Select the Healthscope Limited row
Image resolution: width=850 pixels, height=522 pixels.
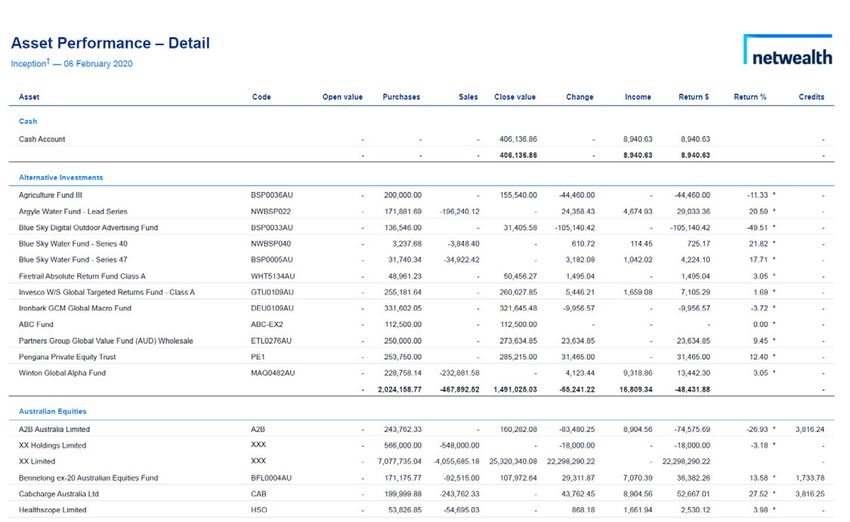coord(421,510)
